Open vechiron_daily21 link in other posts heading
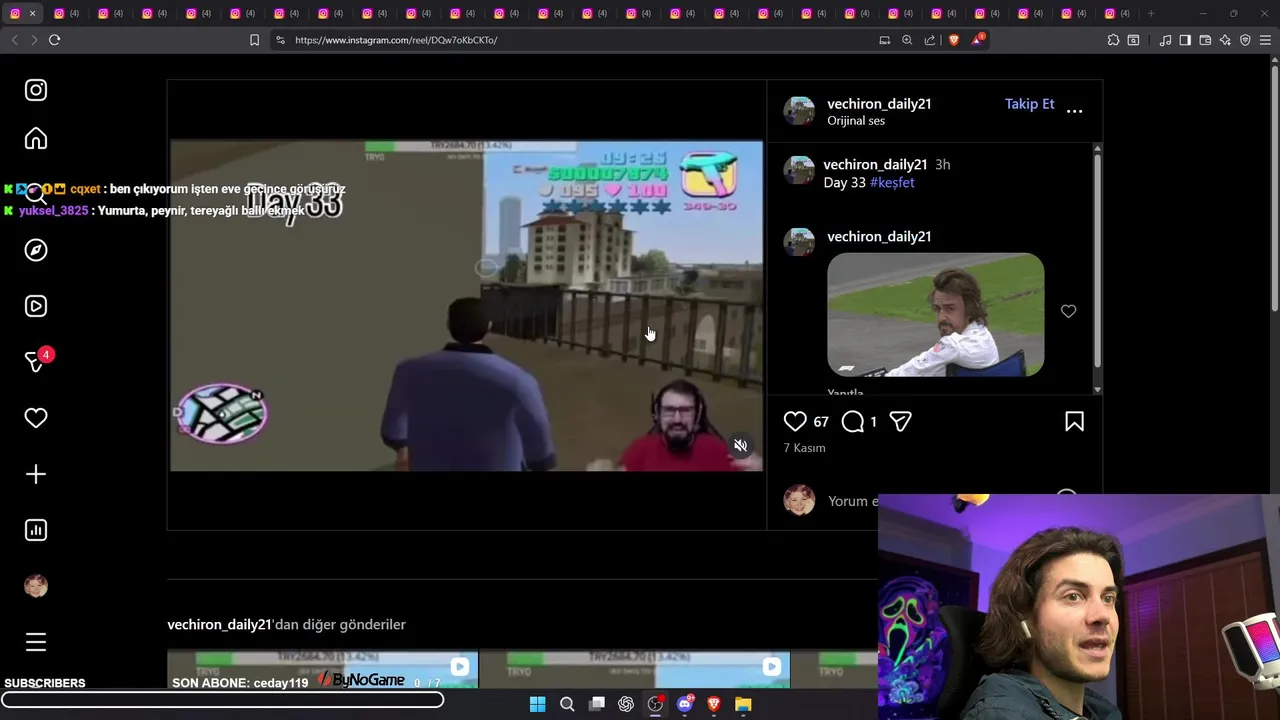The width and height of the screenshot is (1280, 720). coord(219,624)
